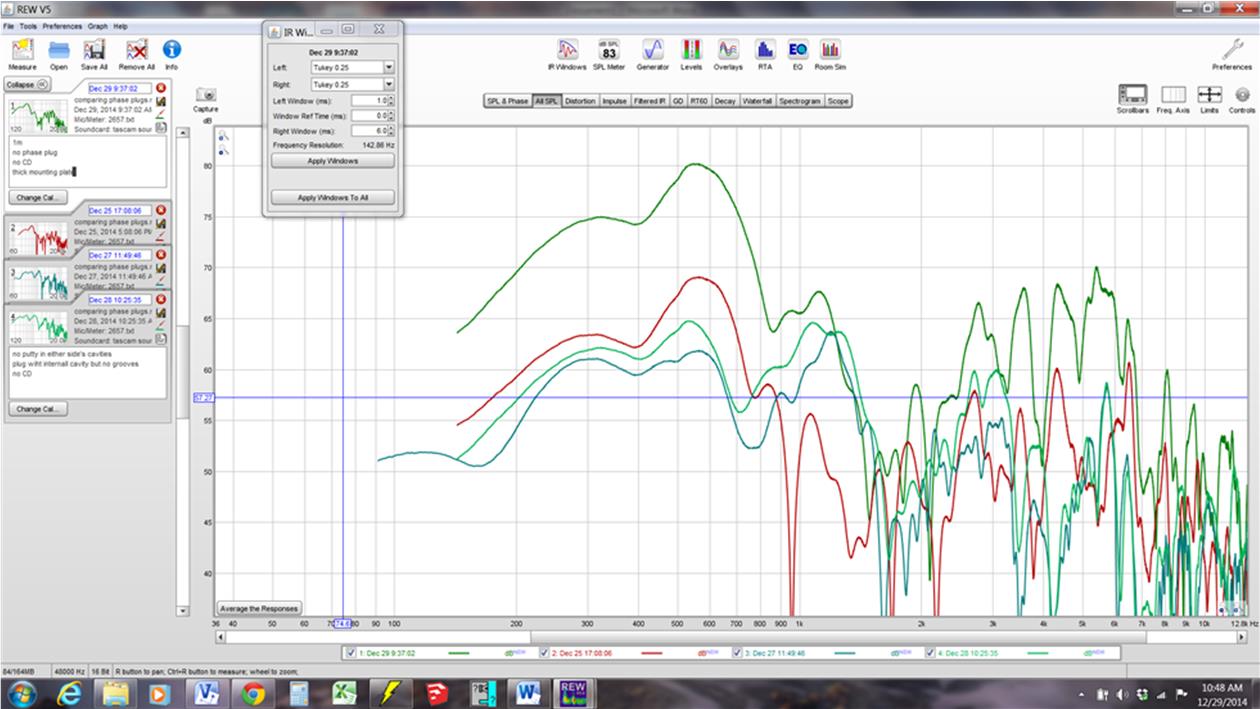Screen dimensions: 1260x709
Task: Remove the Dec 25 17:08:06 measurement
Action: (161, 211)
